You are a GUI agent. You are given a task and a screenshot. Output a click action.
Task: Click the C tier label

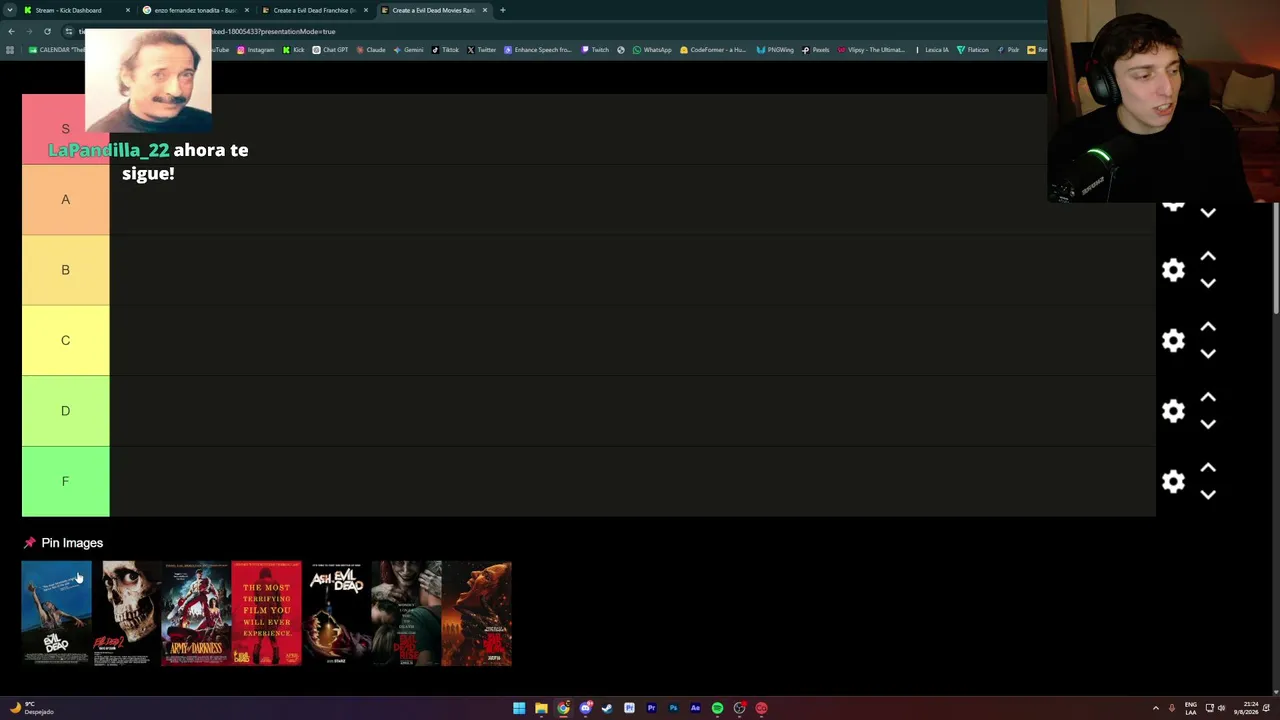click(65, 340)
